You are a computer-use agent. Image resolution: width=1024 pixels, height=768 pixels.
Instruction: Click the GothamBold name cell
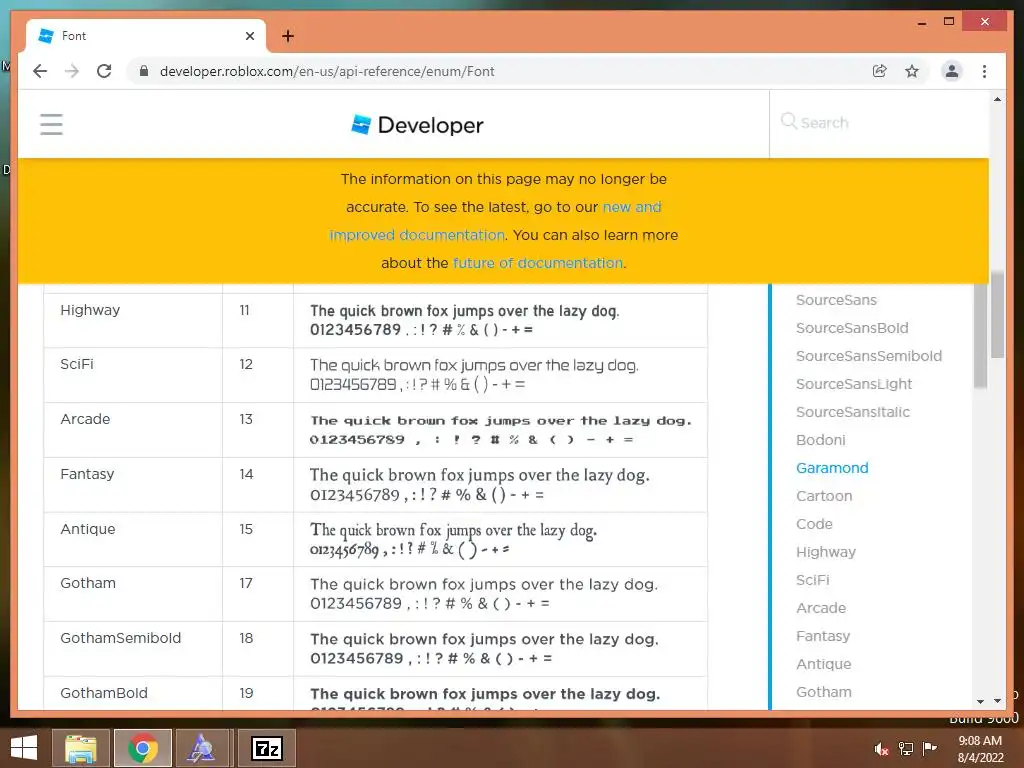pyautogui.click(x=133, y=693)
